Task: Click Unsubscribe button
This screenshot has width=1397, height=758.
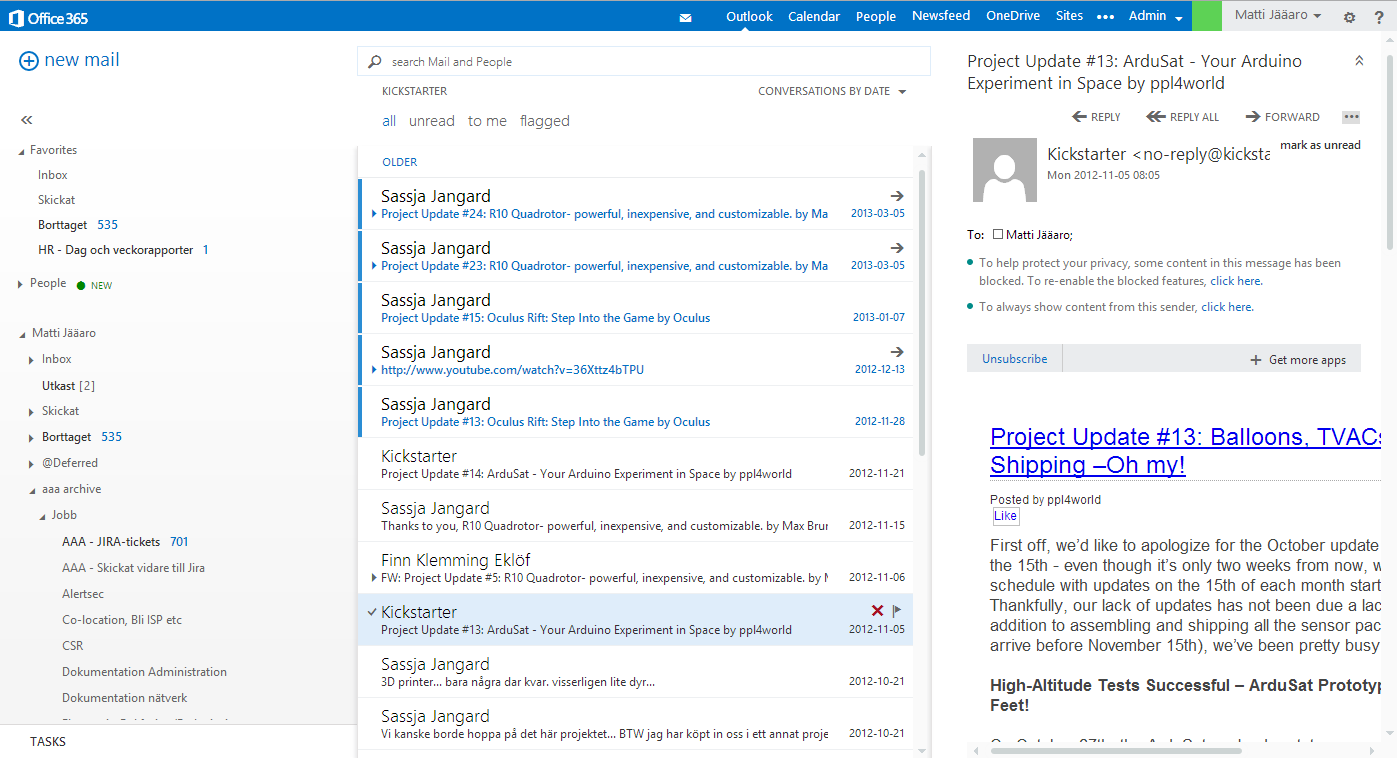Action: tap(1015, 359)
